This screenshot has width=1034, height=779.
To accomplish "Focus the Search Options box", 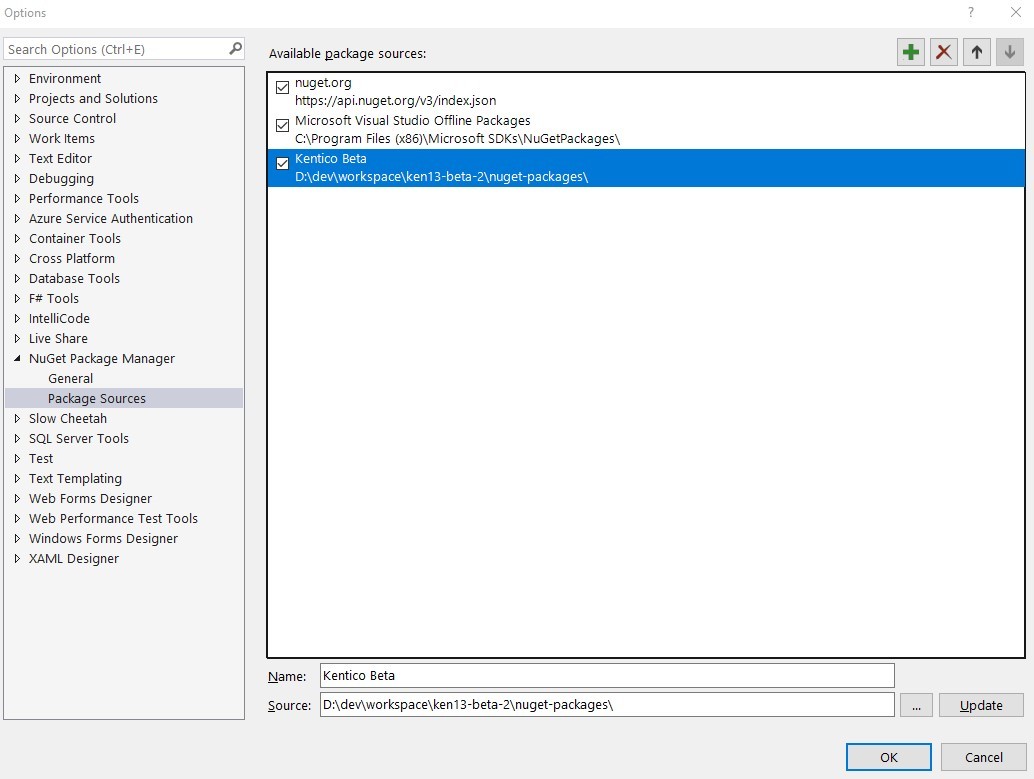I will point(124,49).
